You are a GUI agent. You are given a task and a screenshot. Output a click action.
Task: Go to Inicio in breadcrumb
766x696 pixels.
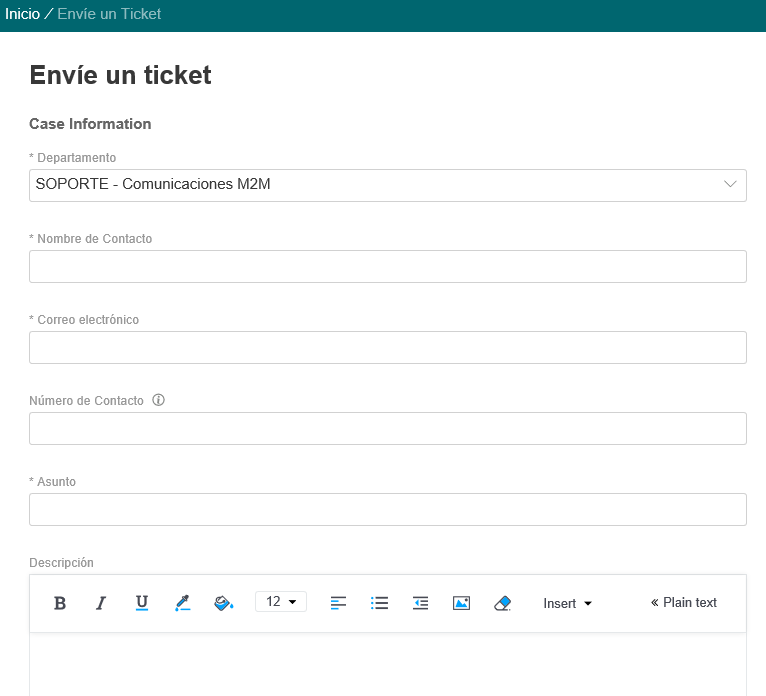tap(22, 14)
